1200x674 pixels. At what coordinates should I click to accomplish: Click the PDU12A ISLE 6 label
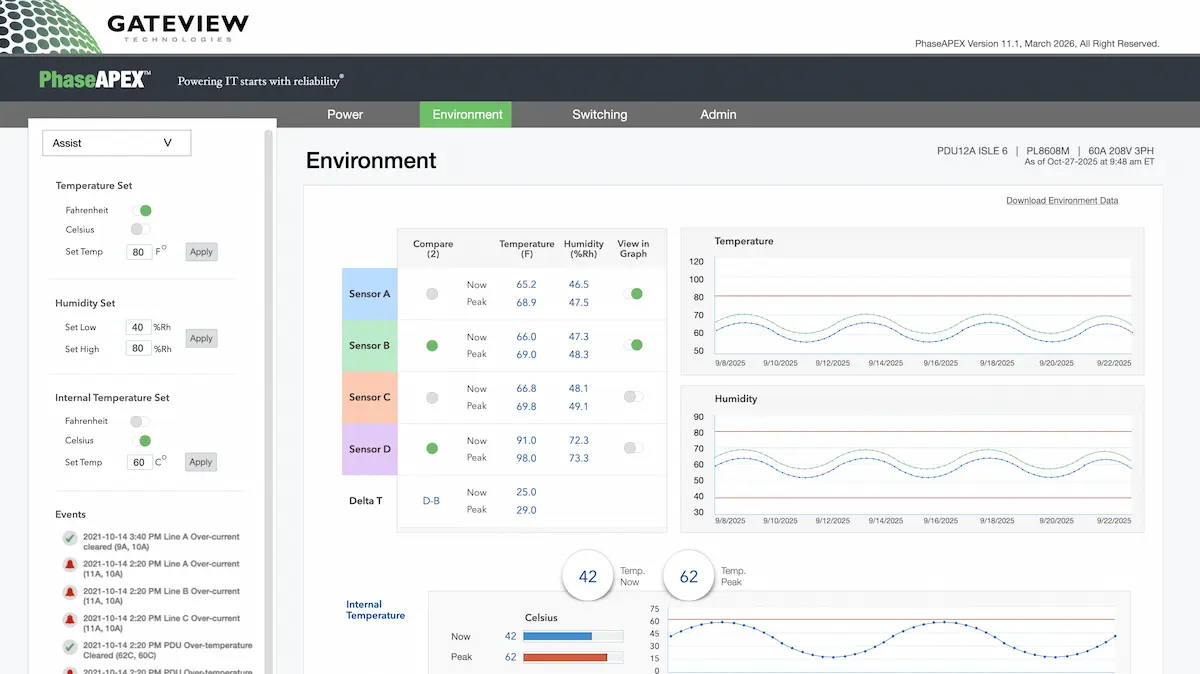coord(972,151)
